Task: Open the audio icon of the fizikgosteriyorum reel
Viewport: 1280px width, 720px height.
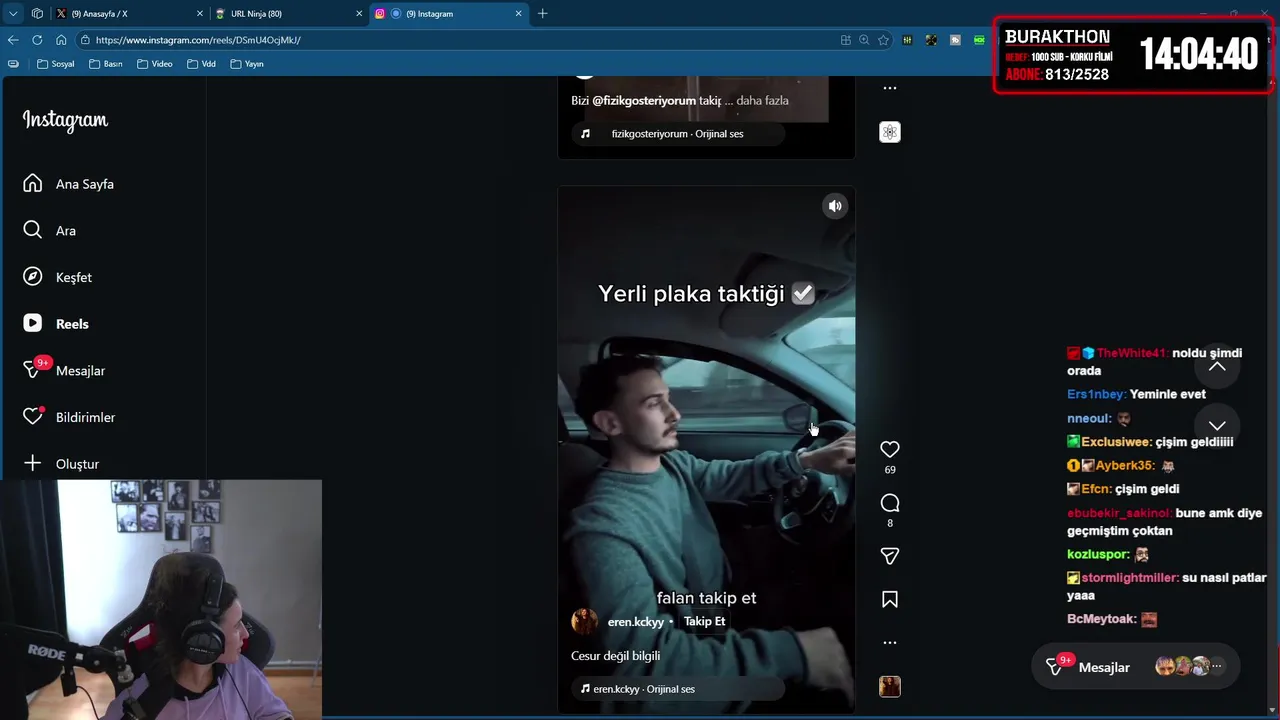Action: click(x=889, y=132)
